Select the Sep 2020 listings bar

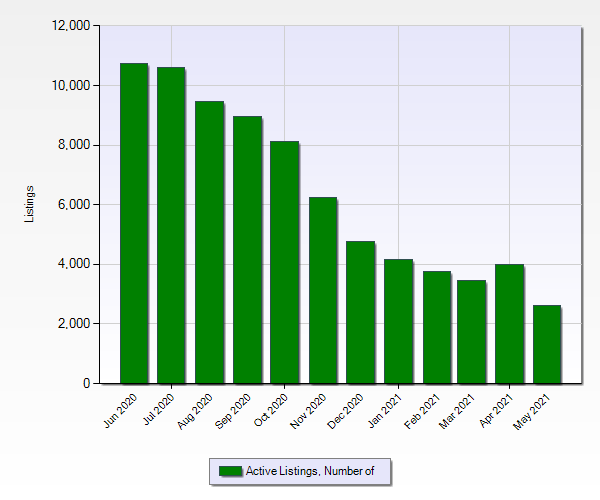click(x=247, y=250)
